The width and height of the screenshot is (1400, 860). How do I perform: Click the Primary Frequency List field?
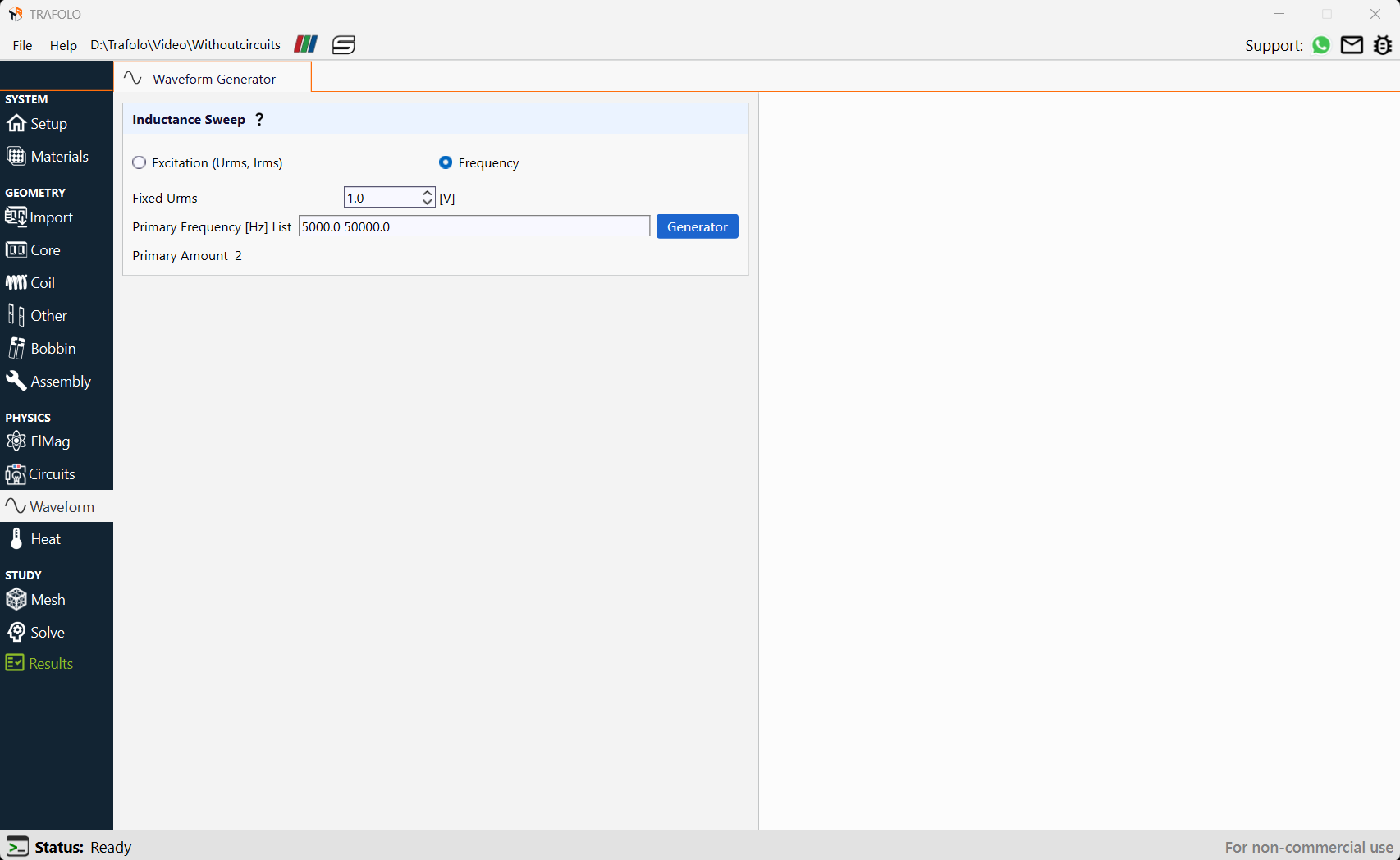tap(474, 226)
